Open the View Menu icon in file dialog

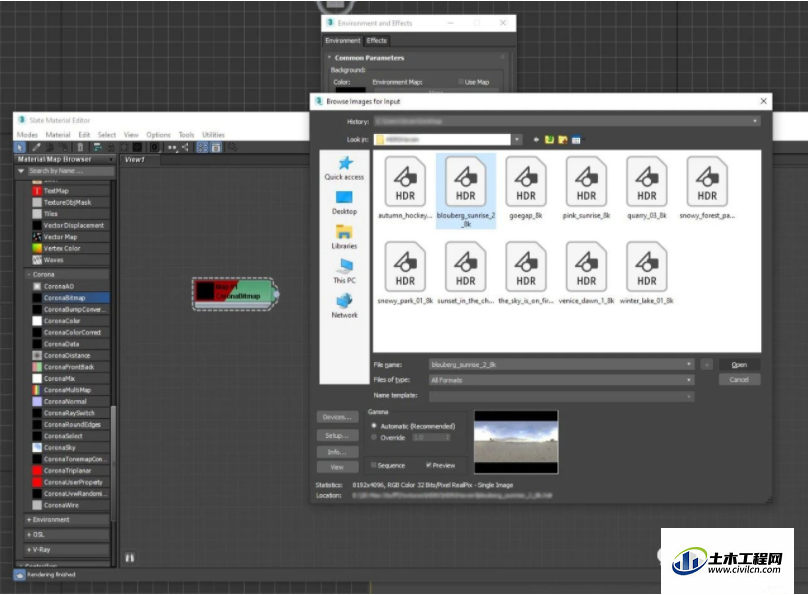[x=576, y=140]
